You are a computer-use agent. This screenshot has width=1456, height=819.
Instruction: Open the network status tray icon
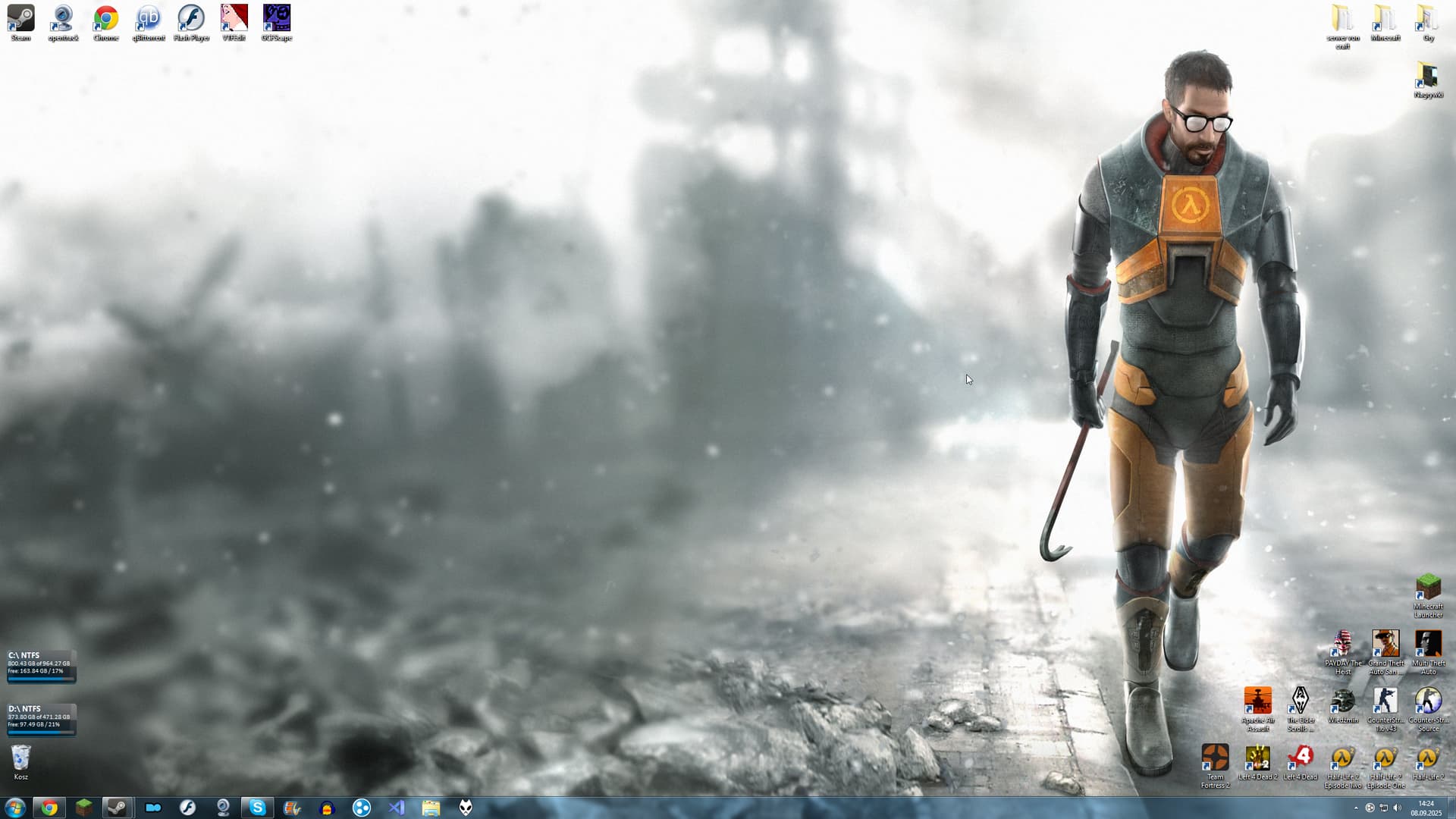point(1383,808)
